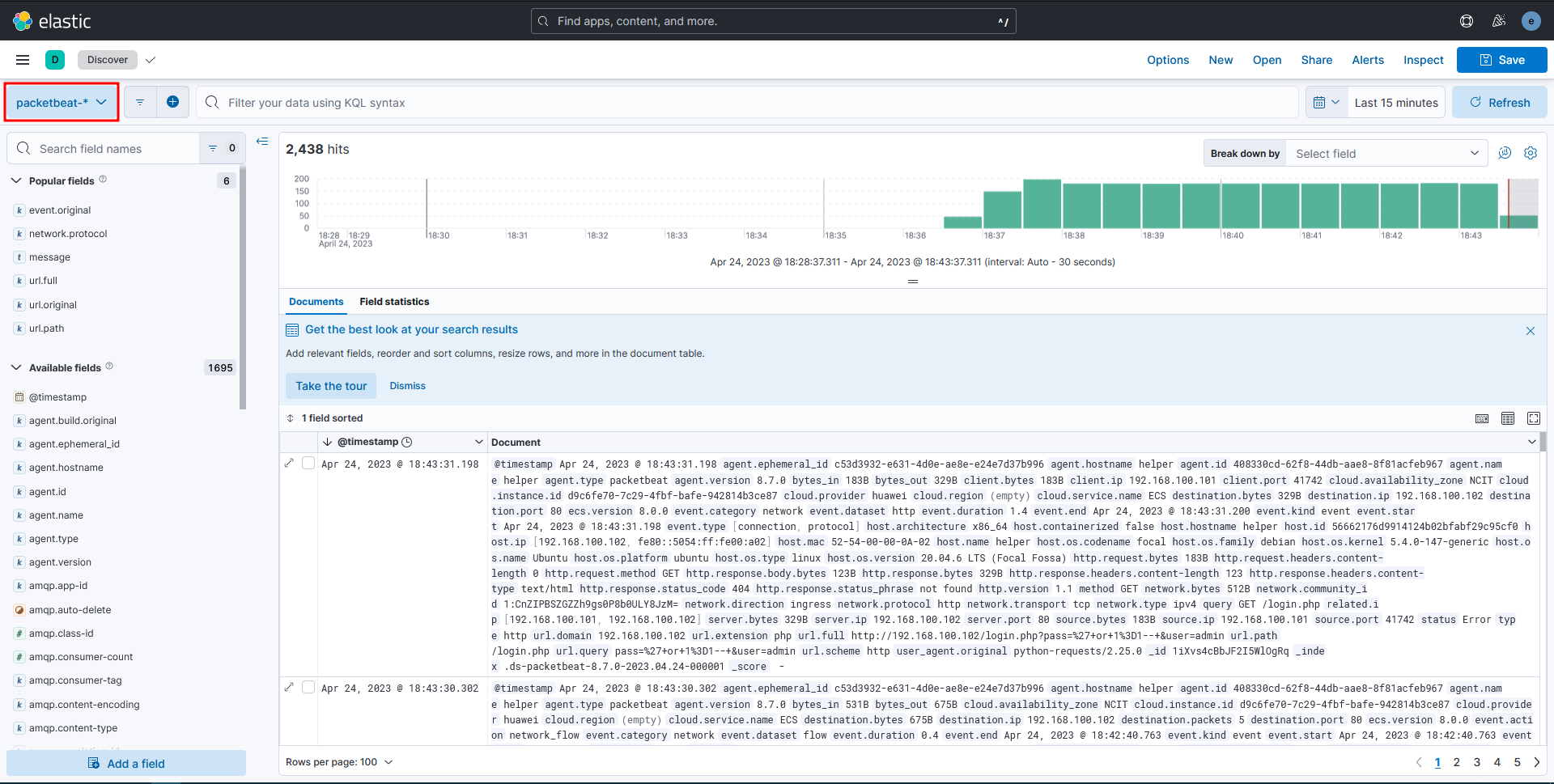
Task: Expand the first document row details
Action: coord(290,464)
